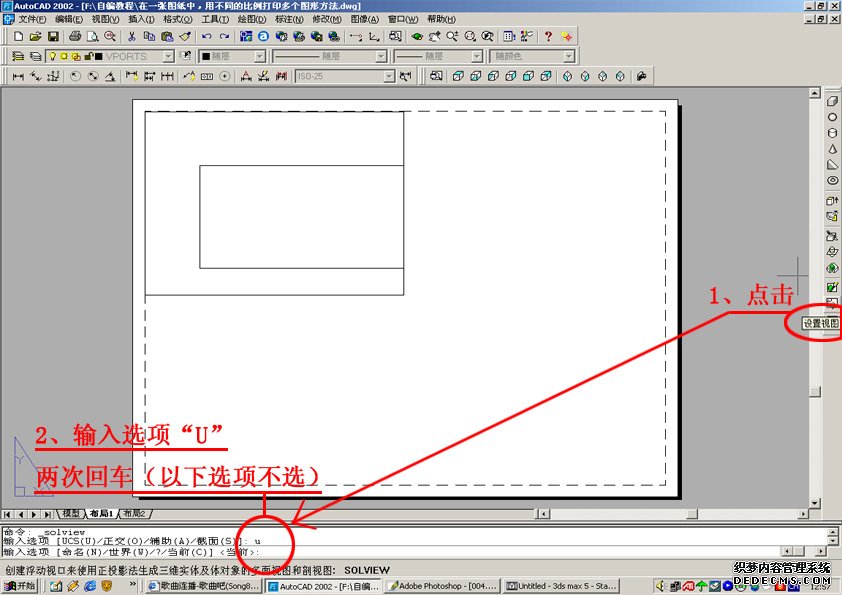This screenshot has width=842, height=595.
Task: Click the Print icon
Action: (x=75, y=37)
